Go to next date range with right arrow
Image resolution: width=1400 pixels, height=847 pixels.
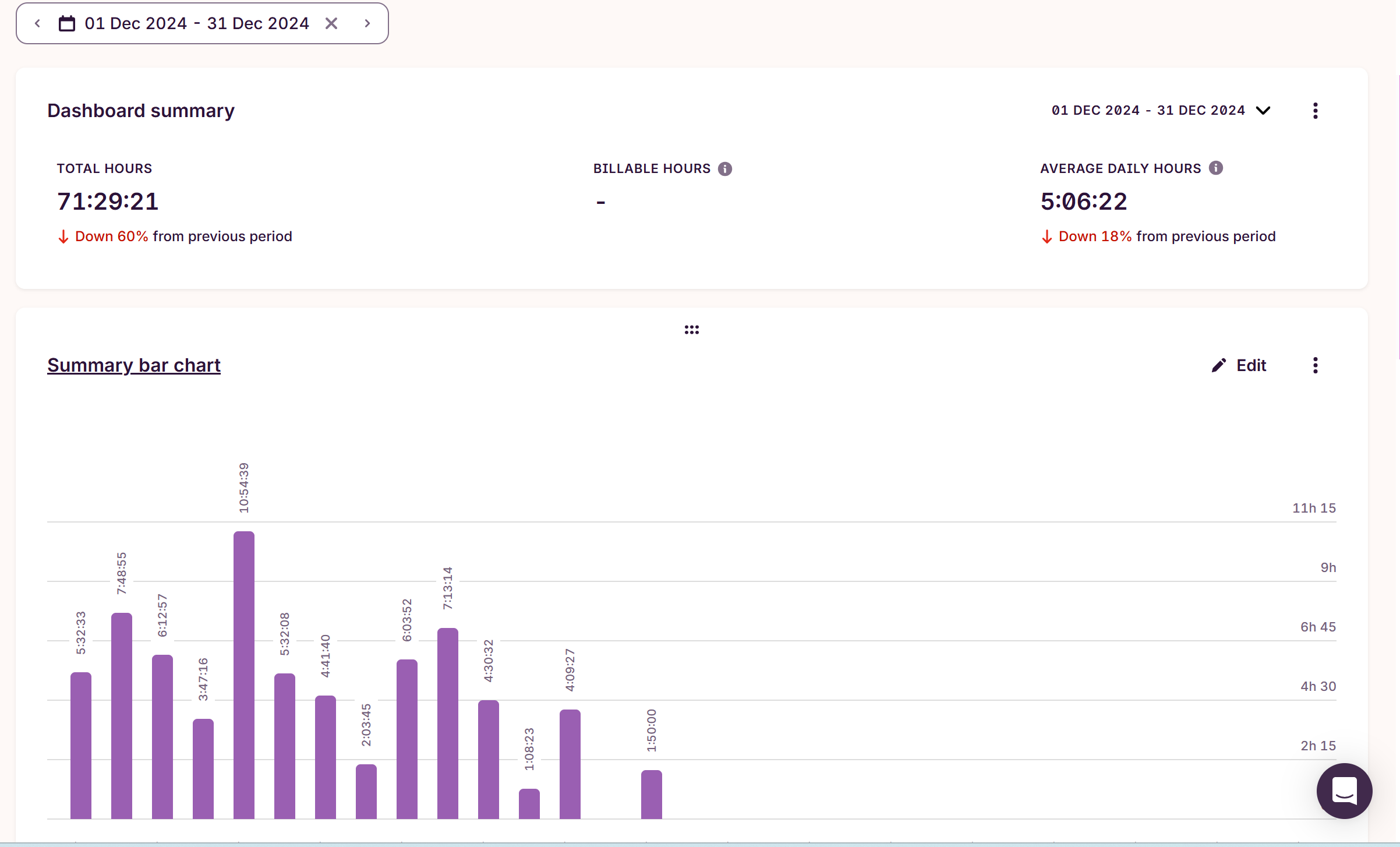367,23
